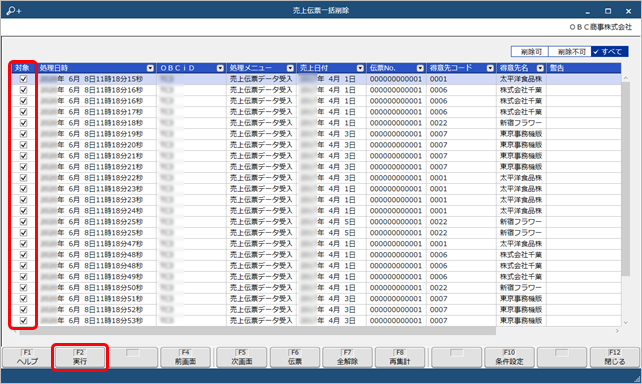Click slip number in the 18分24秒 row
Screen dimensions: 642x384
(x=396, y=211)
